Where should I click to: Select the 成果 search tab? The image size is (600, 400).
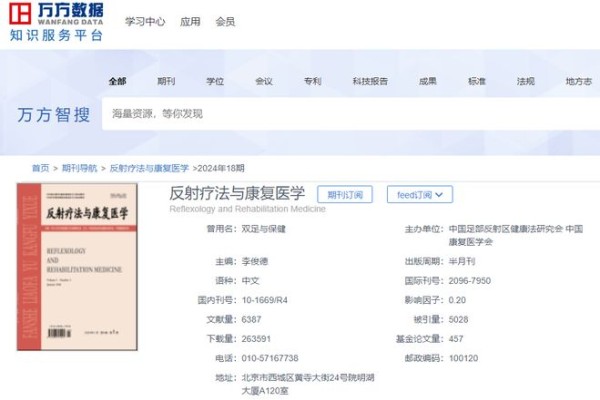click(x=428, y=81)
